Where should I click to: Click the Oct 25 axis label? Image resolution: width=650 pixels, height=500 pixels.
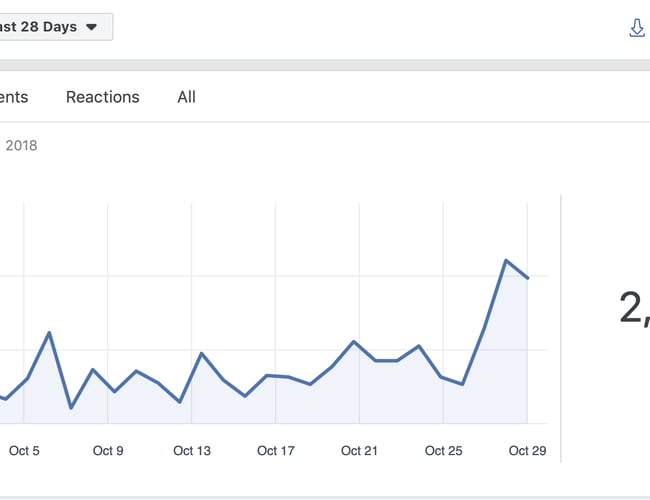(x=443, y=451)
